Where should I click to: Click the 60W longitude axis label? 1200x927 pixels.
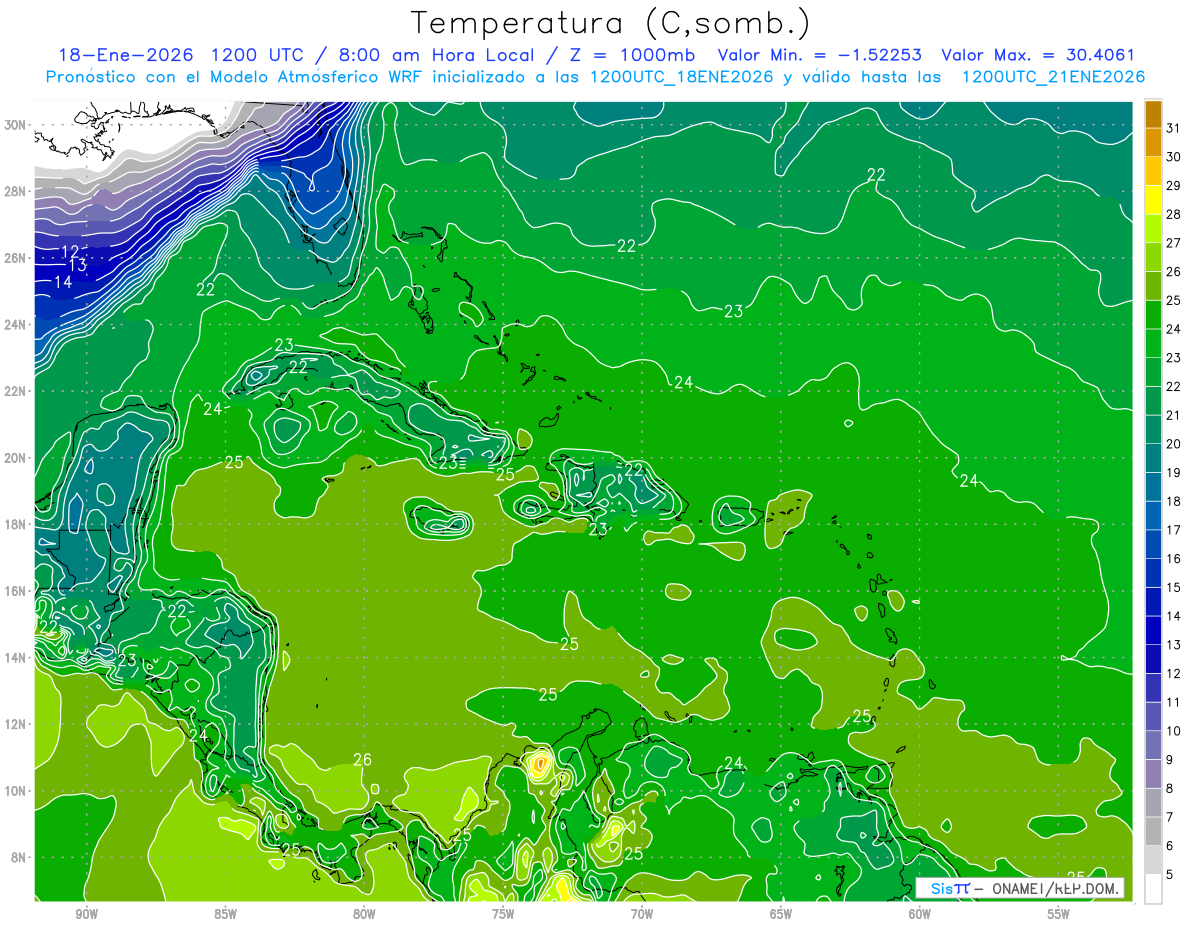(x=920, y=915)
